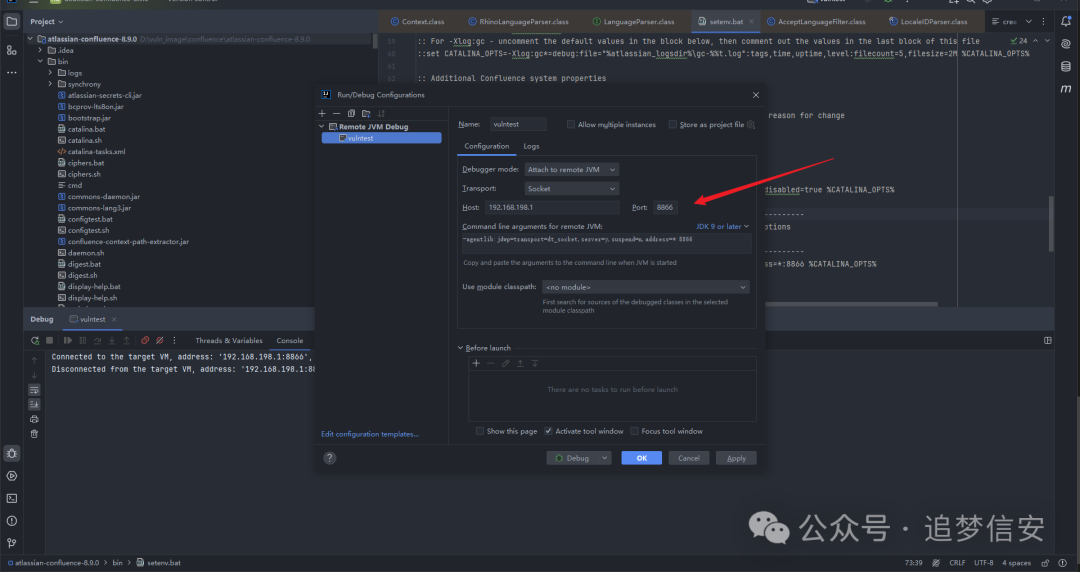Open the Project tool window icon

[12, 22]
